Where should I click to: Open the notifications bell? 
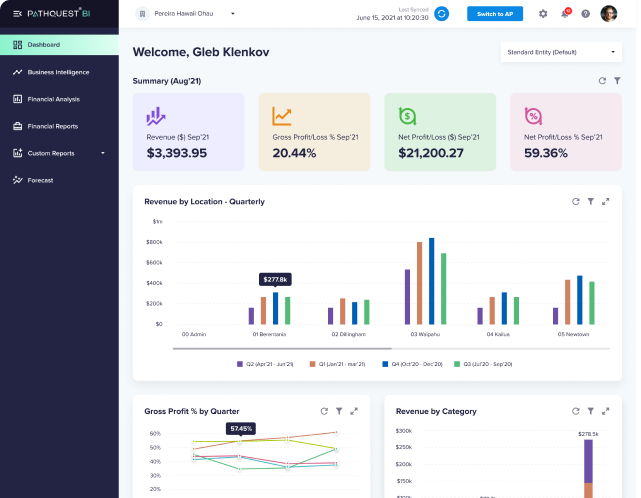coord(565,14)
